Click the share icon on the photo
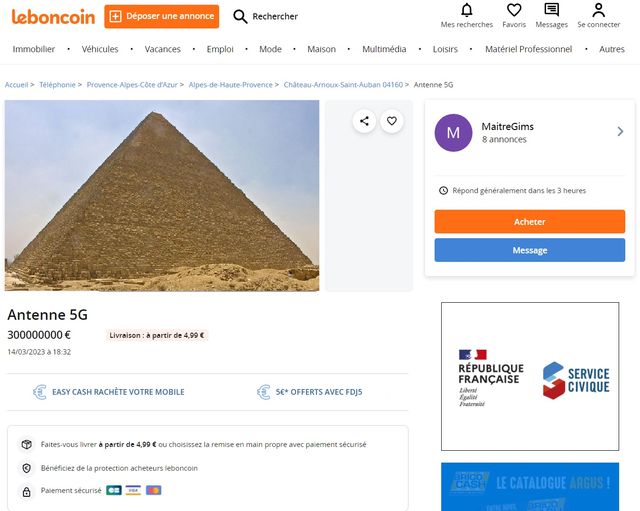This screenshot has height=511, width=640. point(364,121)
